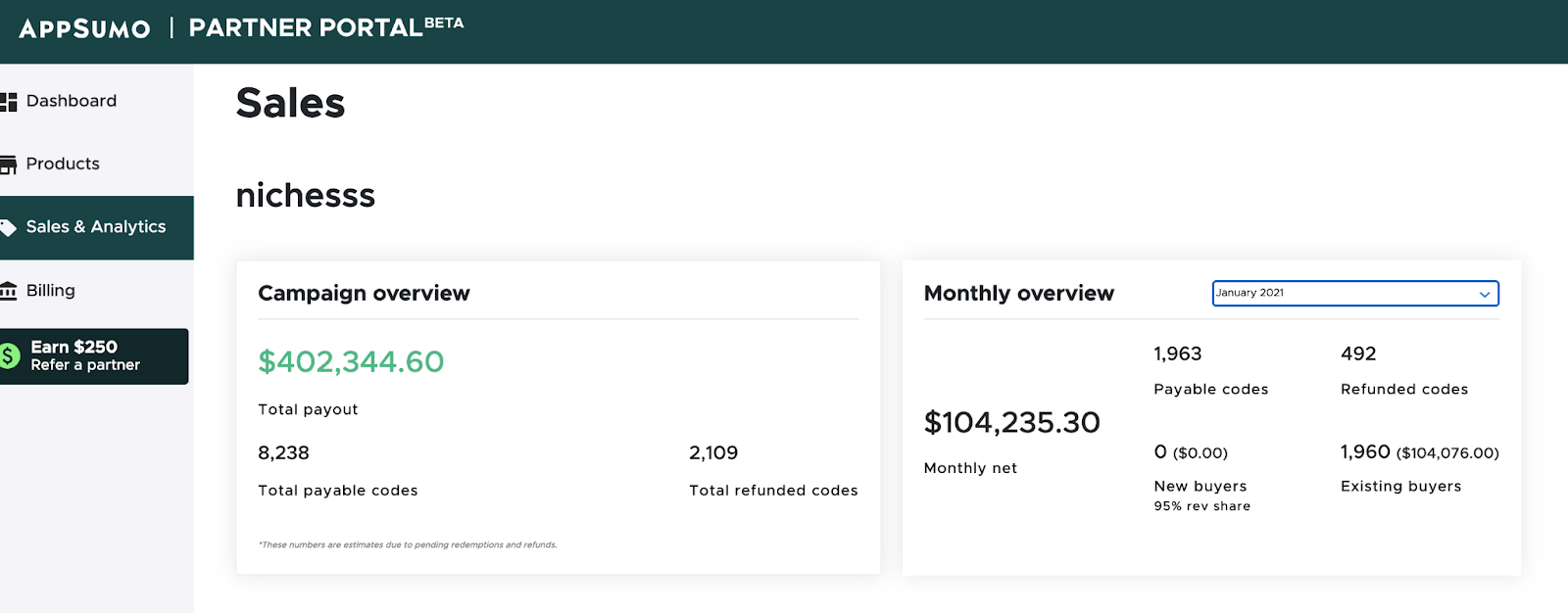Click Earn $250 Refer a partner
This screenshot has width=1568, height=613.
click(x=94, y=356)
